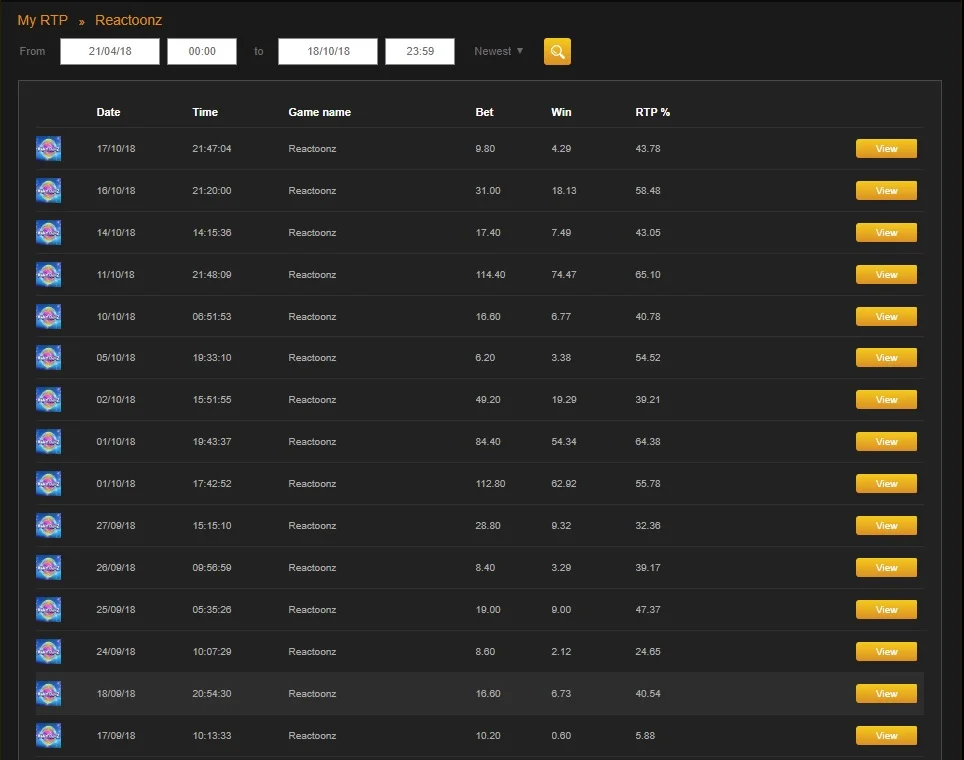Click the Reactoonz game icon for 02/10/18
The height and width of the screenshot is (760, 964).
click(49, 399)
